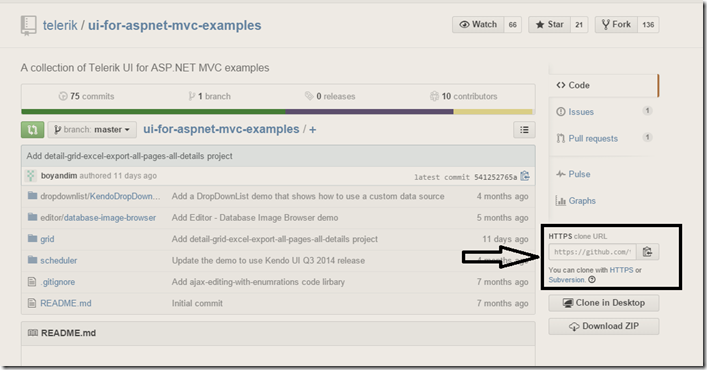The image size is (707, 370).
Task: Select the Code tab in sidebar
Action: tap(604, 85)
